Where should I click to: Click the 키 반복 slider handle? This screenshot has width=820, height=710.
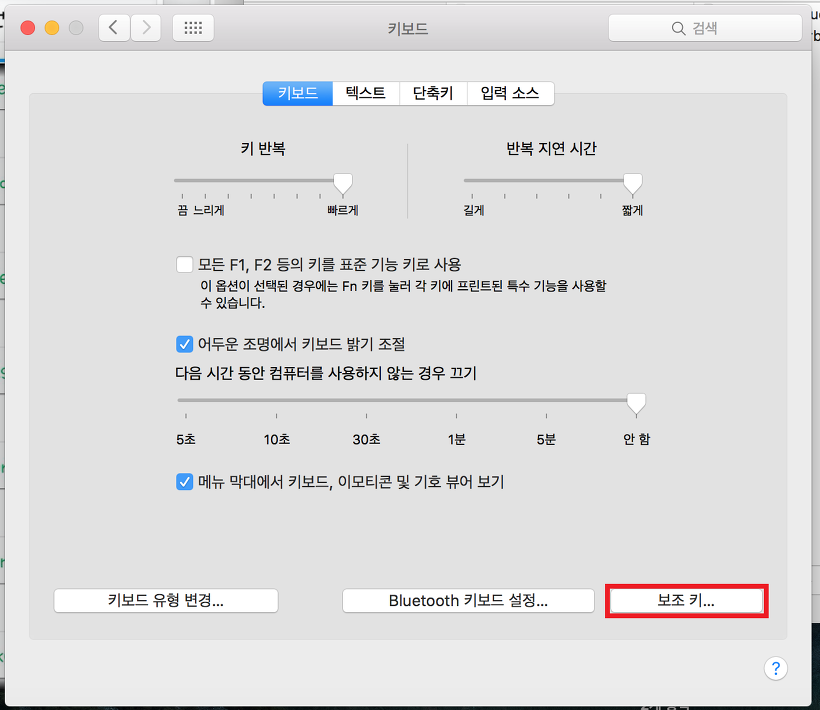[343, 183]
